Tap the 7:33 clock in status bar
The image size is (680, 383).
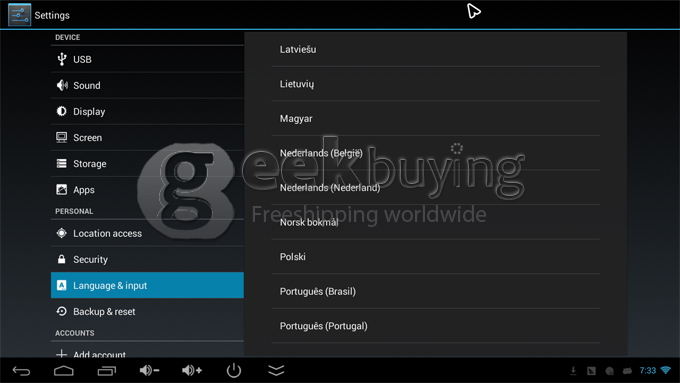(647, 370)
